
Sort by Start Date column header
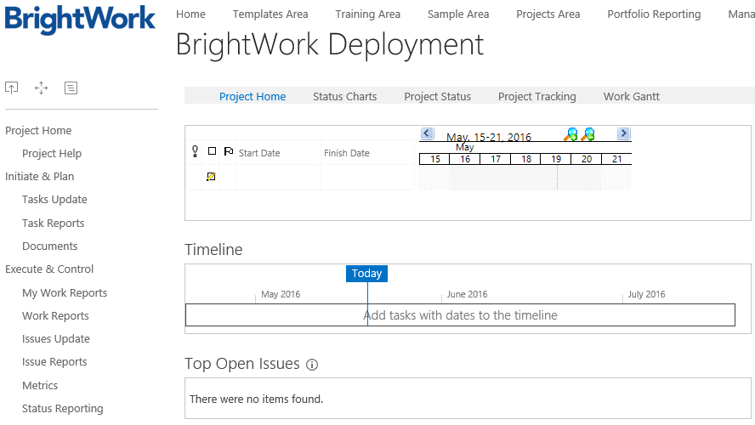tap(259, 153)
